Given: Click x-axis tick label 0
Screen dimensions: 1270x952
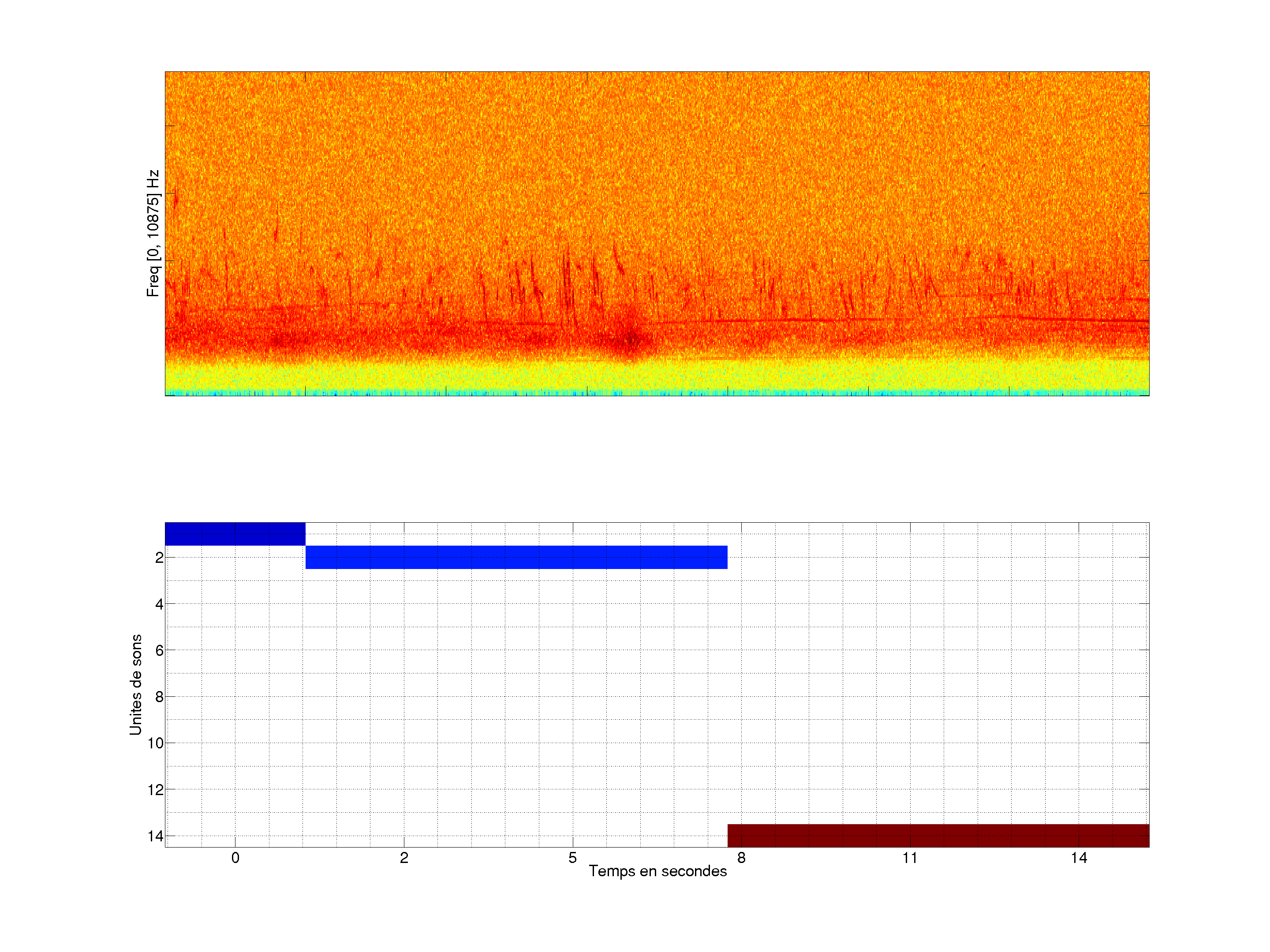Looking at the screenshot, I should tap(235, 858).
